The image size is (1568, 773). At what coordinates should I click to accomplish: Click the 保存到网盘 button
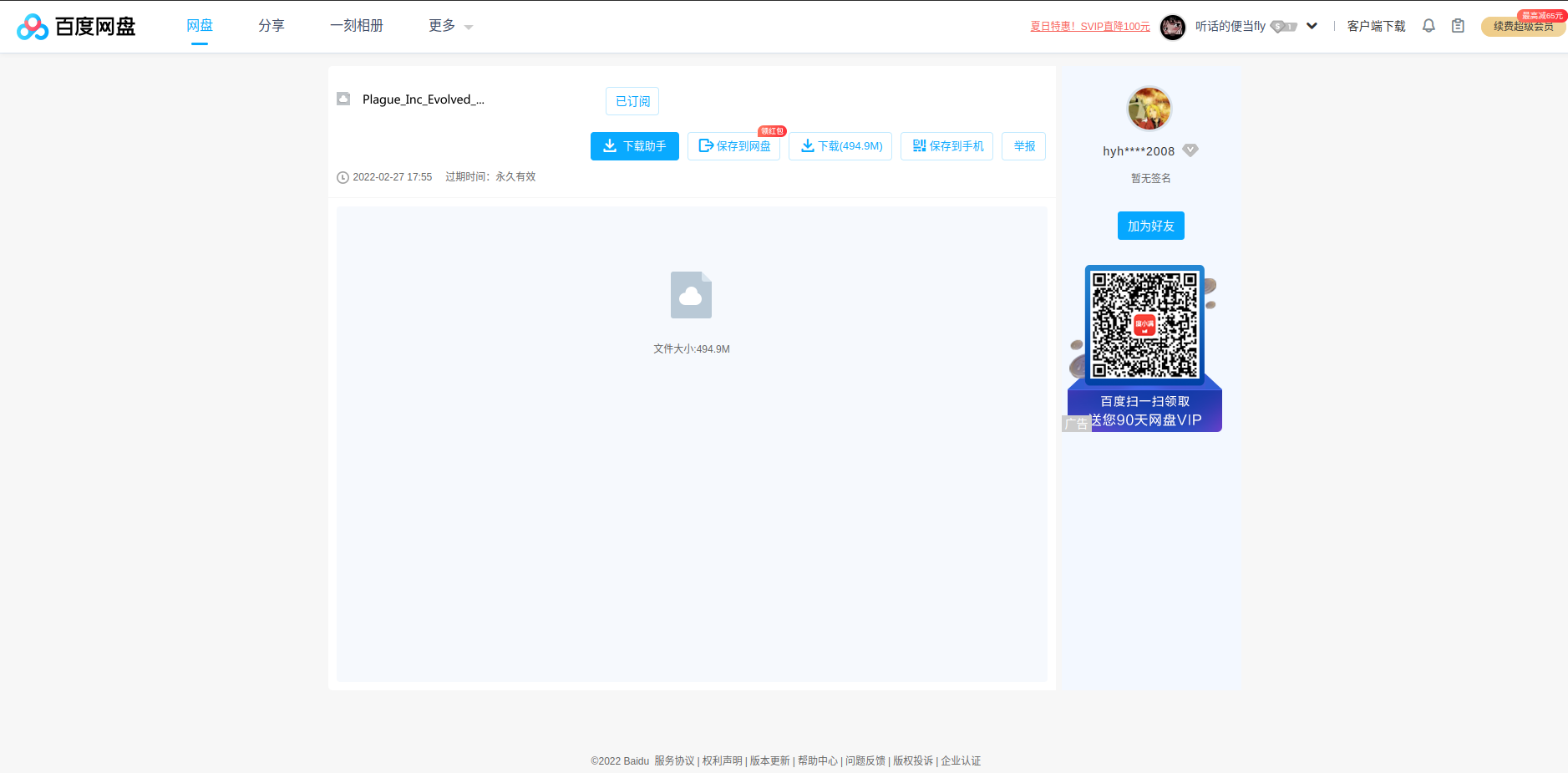click(x=734, y=146)
